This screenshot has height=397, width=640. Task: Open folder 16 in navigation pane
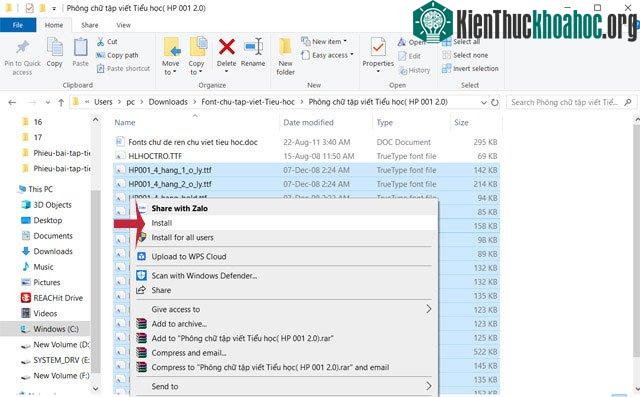38,122
